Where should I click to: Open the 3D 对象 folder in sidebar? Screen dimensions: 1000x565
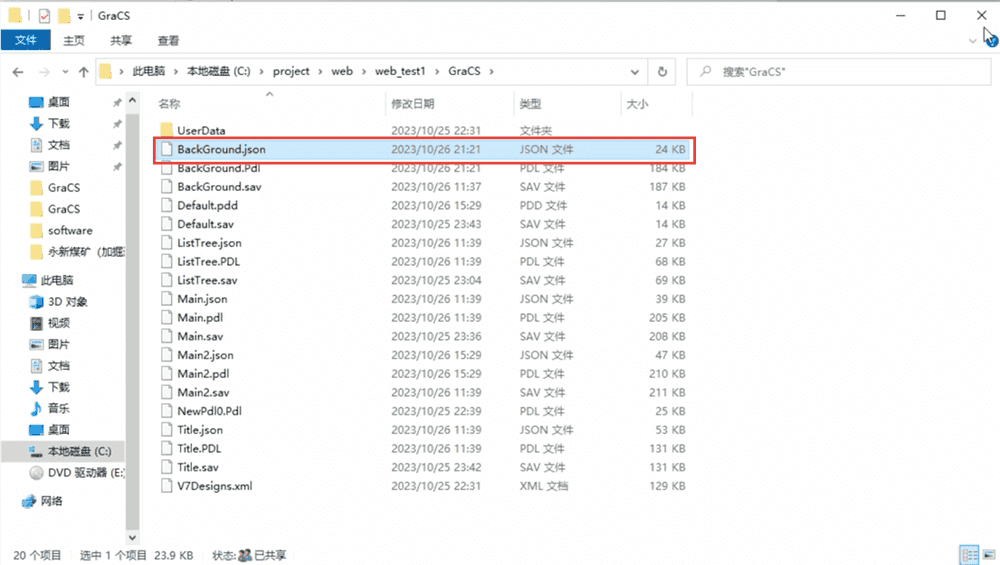67,301
